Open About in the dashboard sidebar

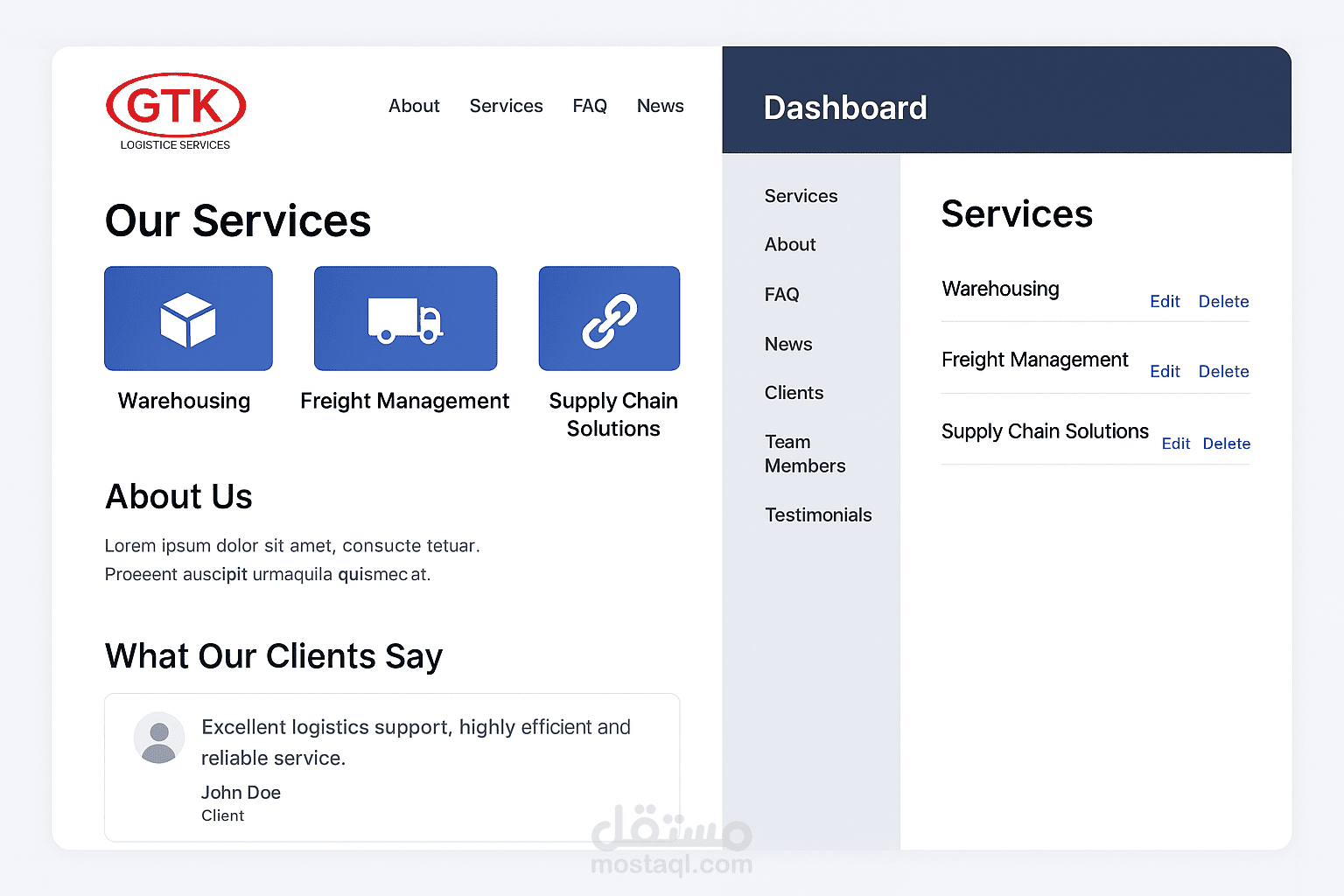point(790,245)
